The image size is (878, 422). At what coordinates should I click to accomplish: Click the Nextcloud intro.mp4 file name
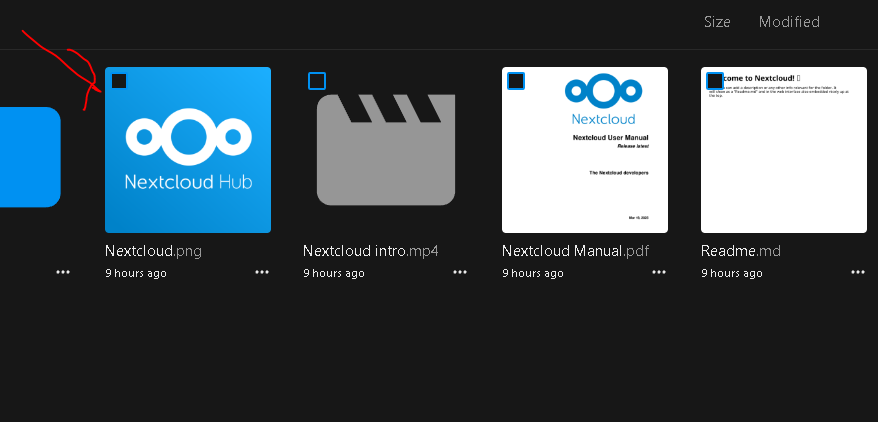(371, 251)
